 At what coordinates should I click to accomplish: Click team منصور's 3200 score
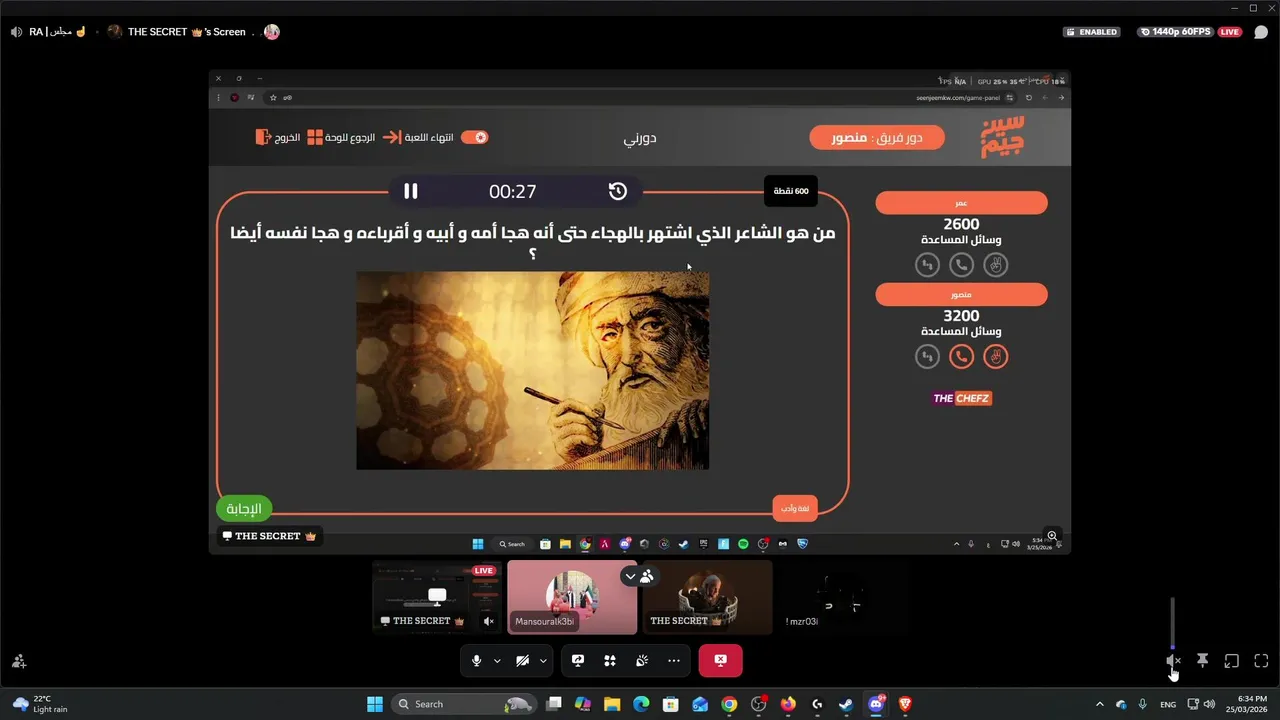[x=961, y=315]
